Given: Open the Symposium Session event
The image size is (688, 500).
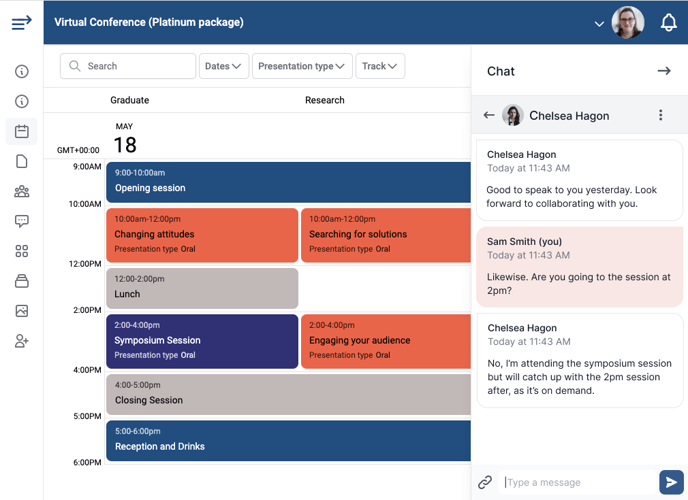Looking at the screenshot, I should tap(202, 341).
